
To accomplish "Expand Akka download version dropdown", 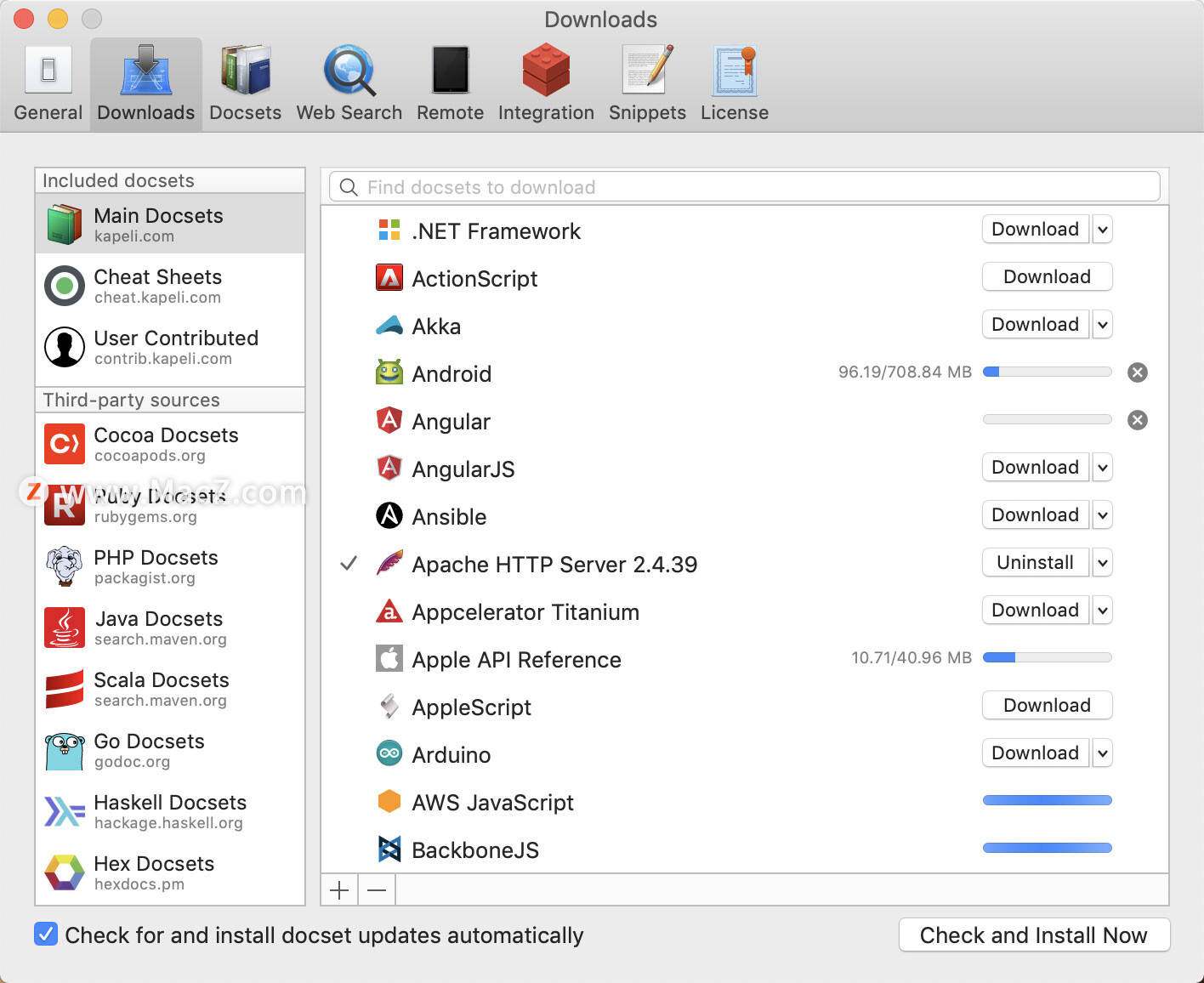I will tap(1102, 325).
